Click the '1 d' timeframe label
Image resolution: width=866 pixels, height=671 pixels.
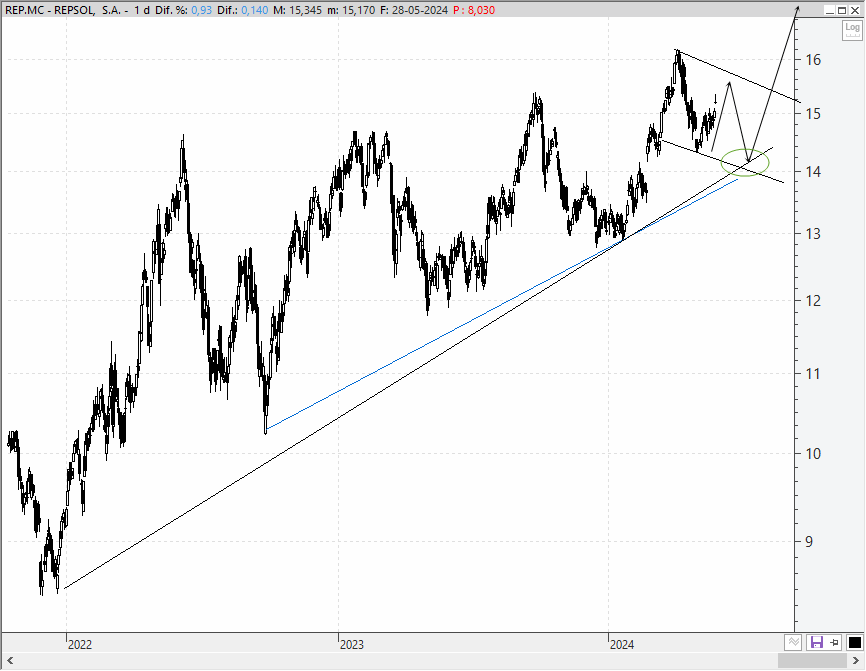click(x=141, y=10)
